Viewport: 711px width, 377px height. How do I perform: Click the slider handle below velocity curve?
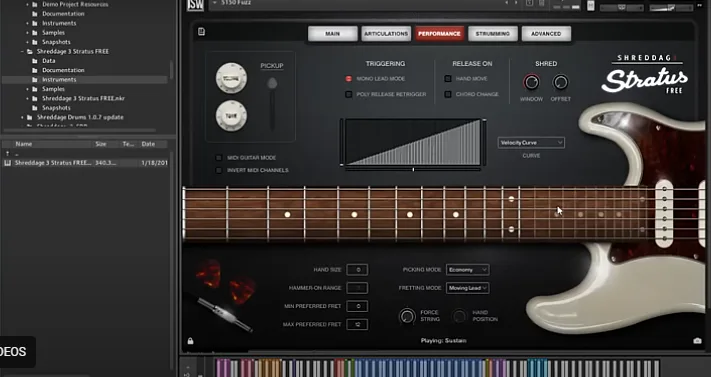tap(413, 170)
